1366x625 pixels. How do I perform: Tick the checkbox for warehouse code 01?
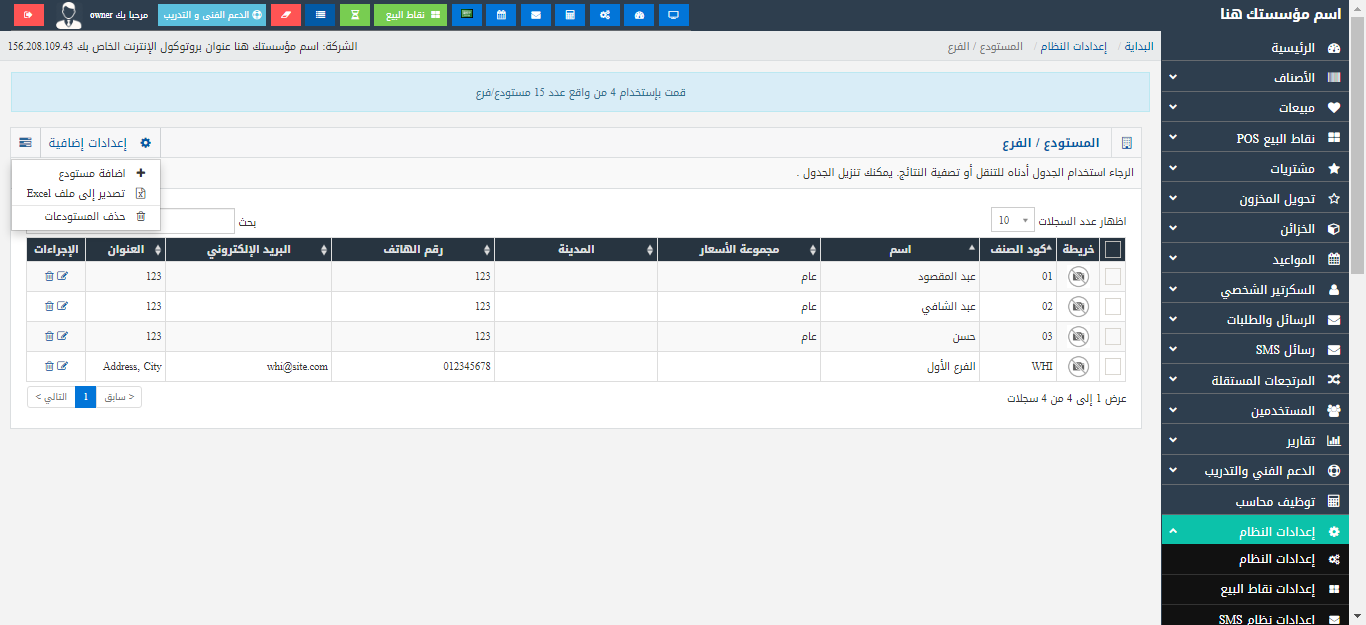(1112, 277)
